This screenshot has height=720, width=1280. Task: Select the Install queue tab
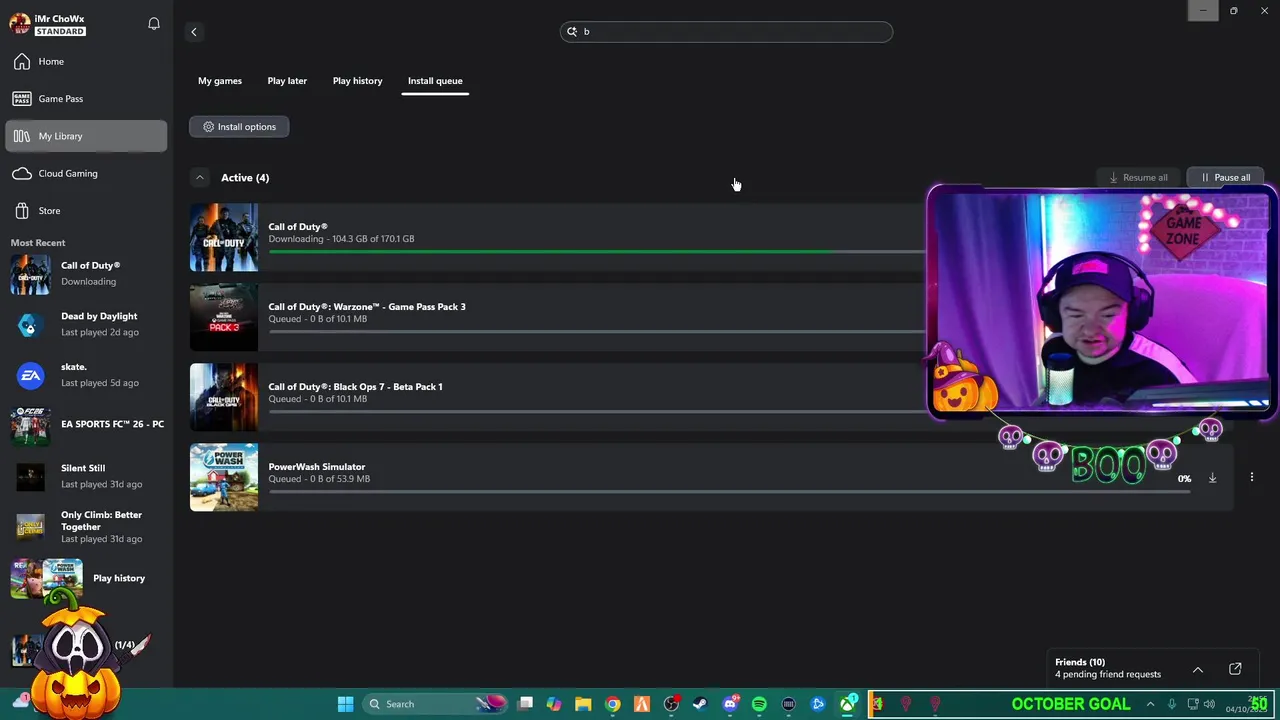pyautogui.click(x=435, y=81)
